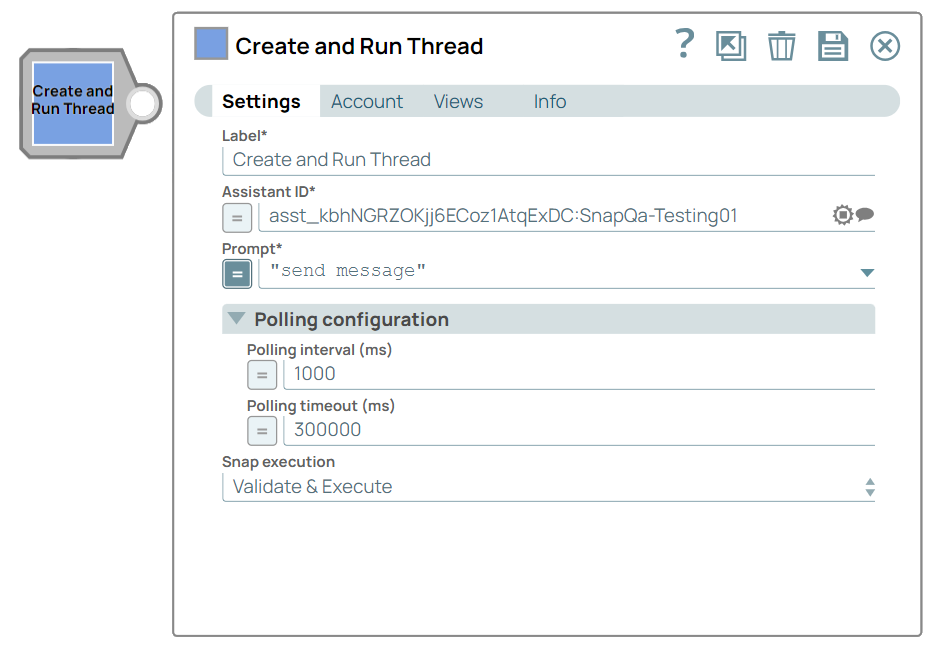Click the Polling interval value 1000
This screenshot has width=949, height=670.
click(x=315, y=374)
